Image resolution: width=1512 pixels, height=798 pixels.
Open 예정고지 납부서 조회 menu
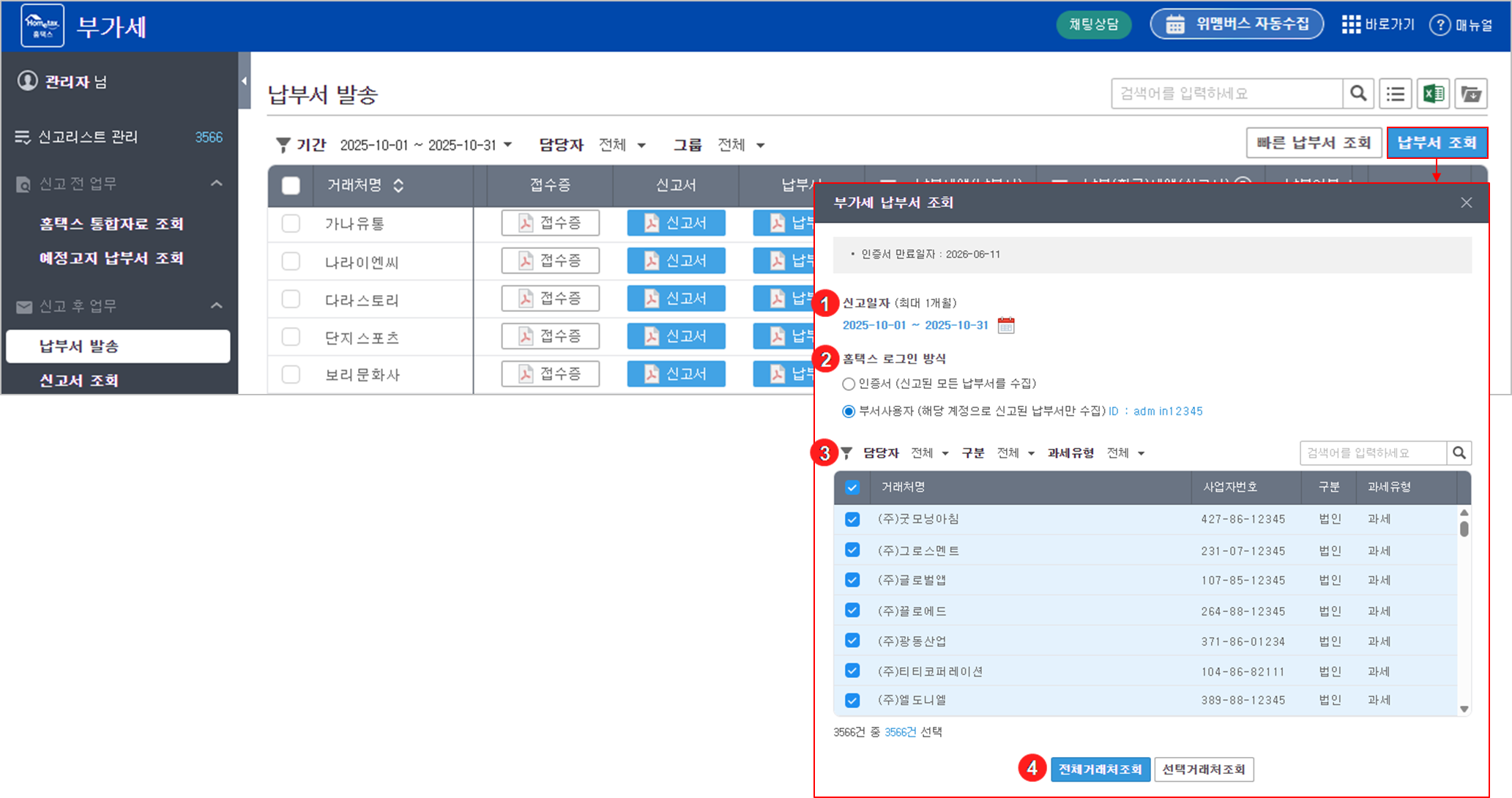[111, 258]
